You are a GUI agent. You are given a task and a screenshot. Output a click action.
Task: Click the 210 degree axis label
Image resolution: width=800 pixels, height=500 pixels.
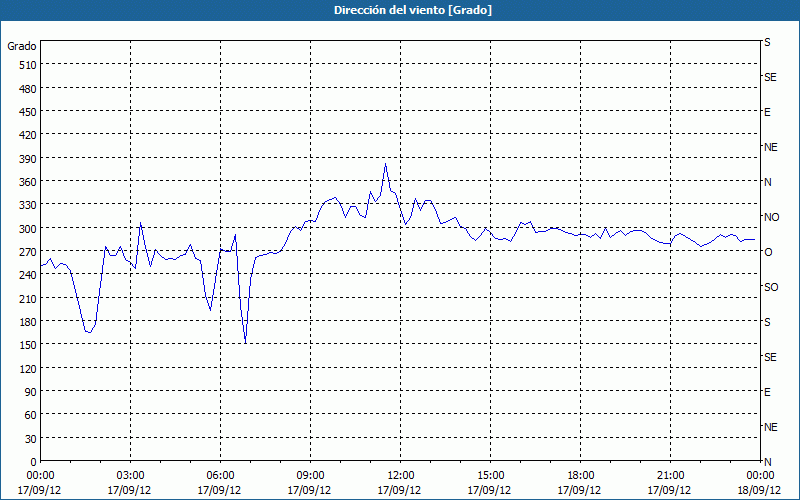coord(28,298)
